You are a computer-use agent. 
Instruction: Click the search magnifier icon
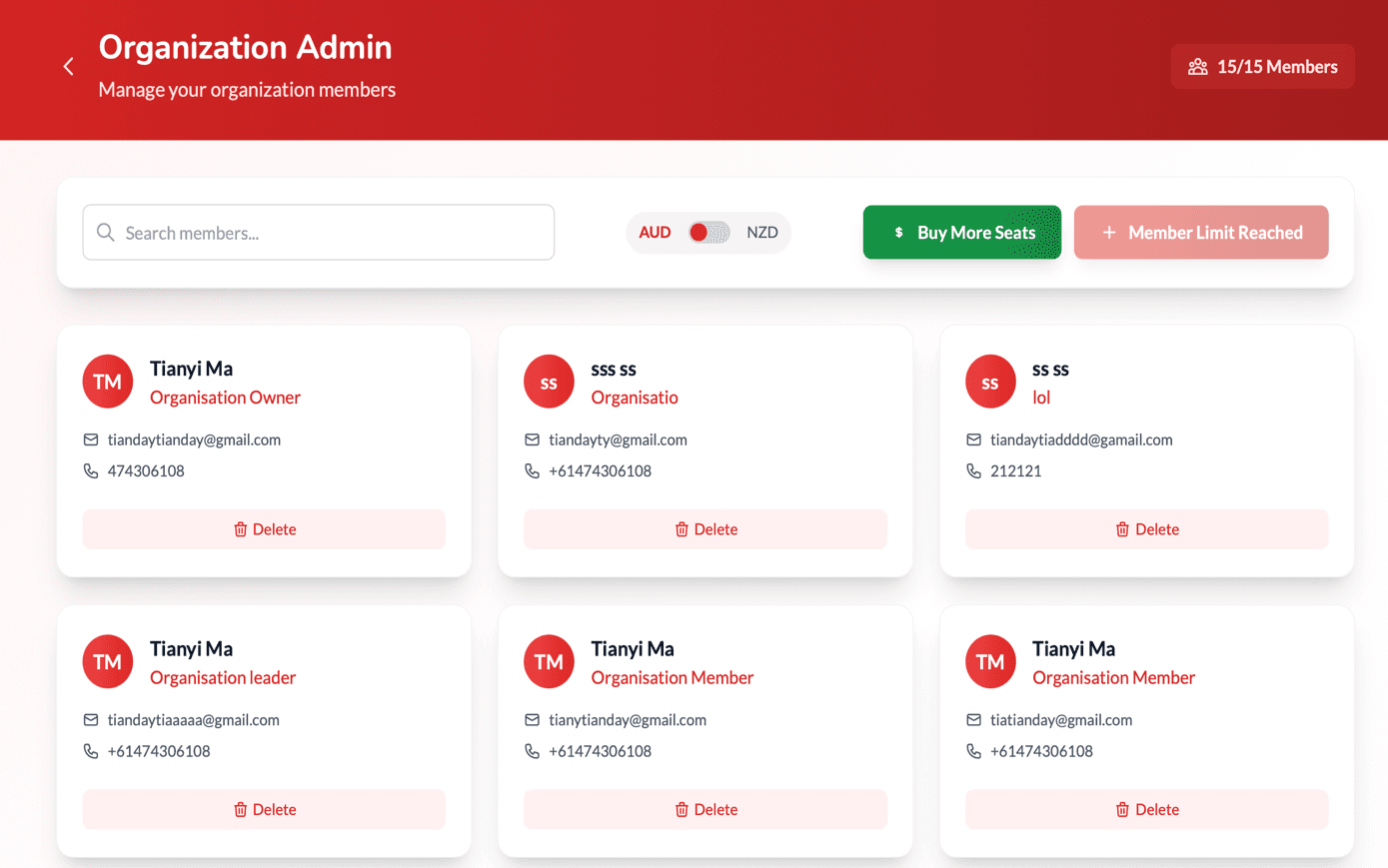105,232
